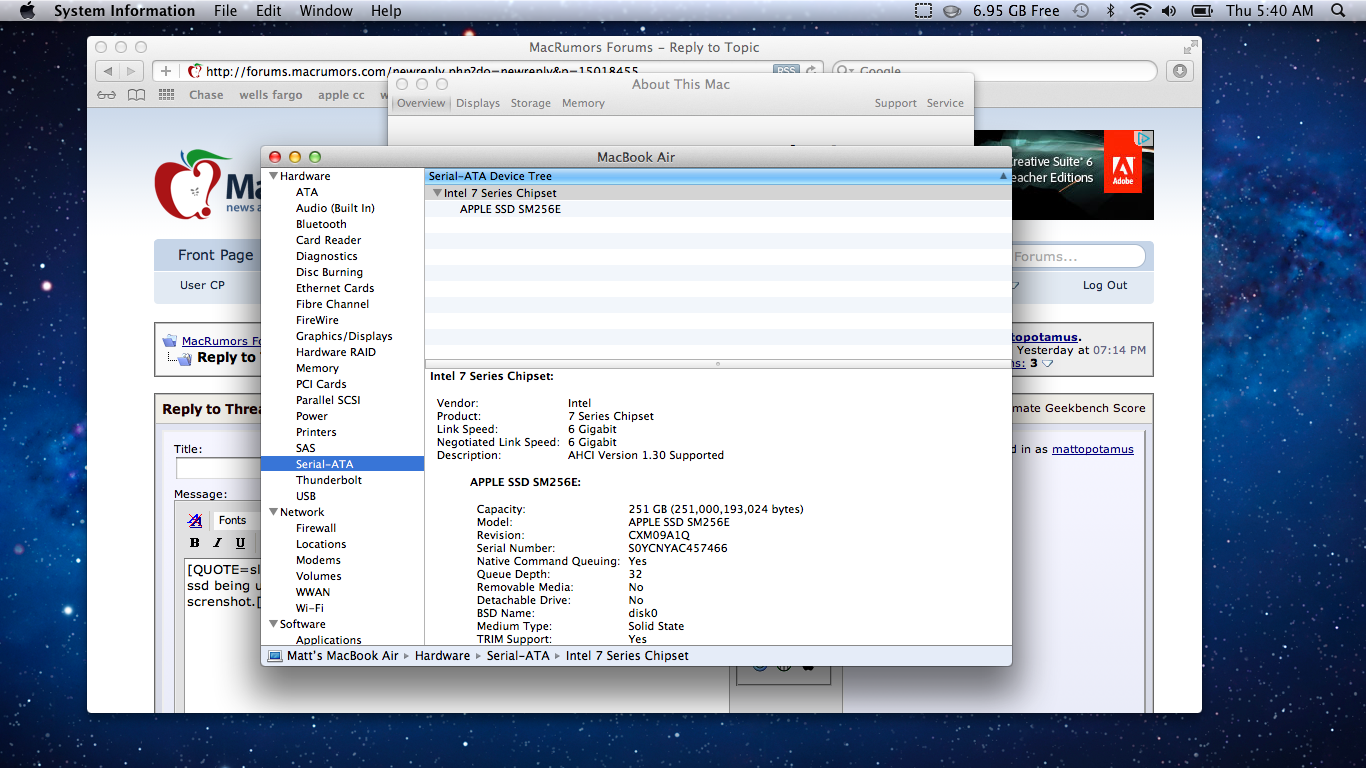Switch to Storage tab in About This Mac

[531, 103]
